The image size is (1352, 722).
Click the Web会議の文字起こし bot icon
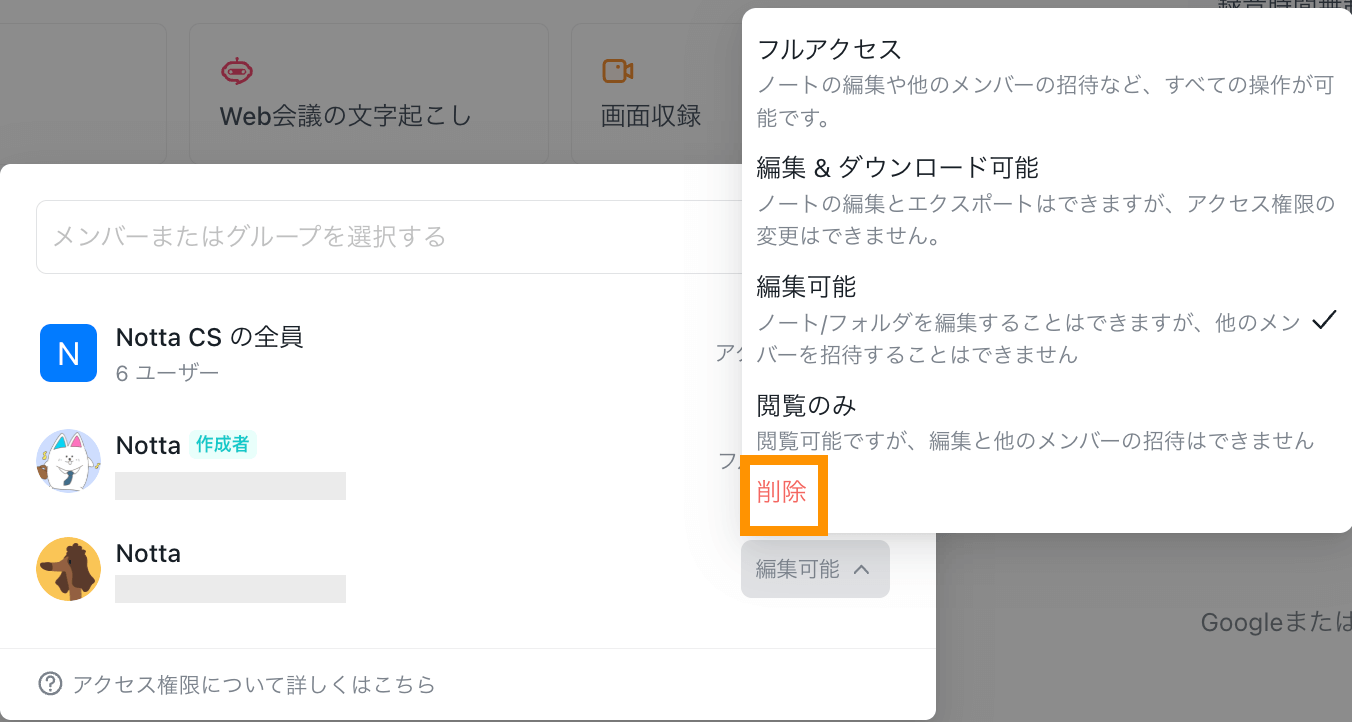pyautogui.click(x=237, y=71)
